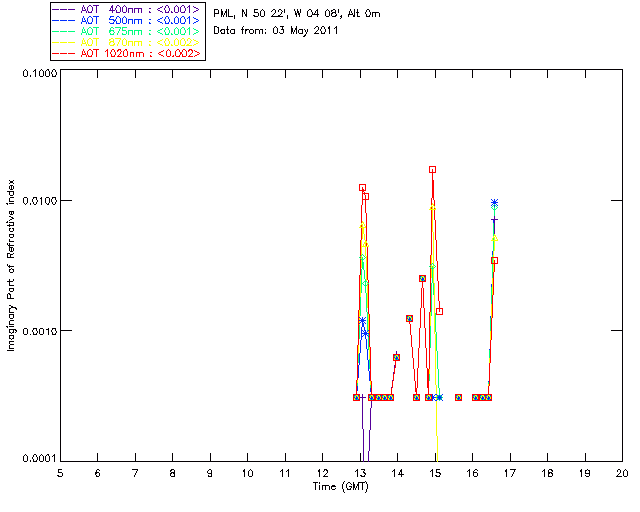Screen dimensions: 640x512
Task: Click the x-axis tick label 7
Action: point(135,474)
